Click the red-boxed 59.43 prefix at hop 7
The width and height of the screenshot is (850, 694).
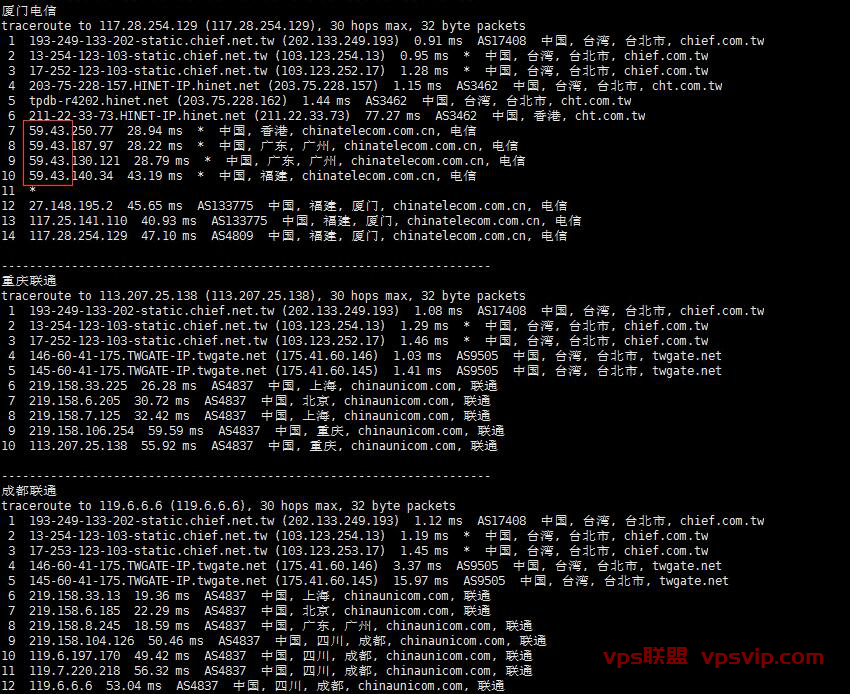tap(50, 131)
